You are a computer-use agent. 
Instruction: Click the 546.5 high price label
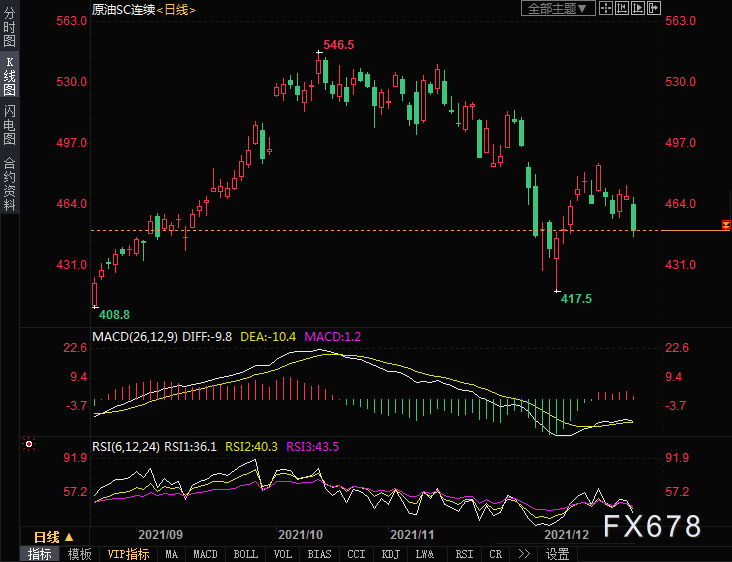(x=338, y=45)
